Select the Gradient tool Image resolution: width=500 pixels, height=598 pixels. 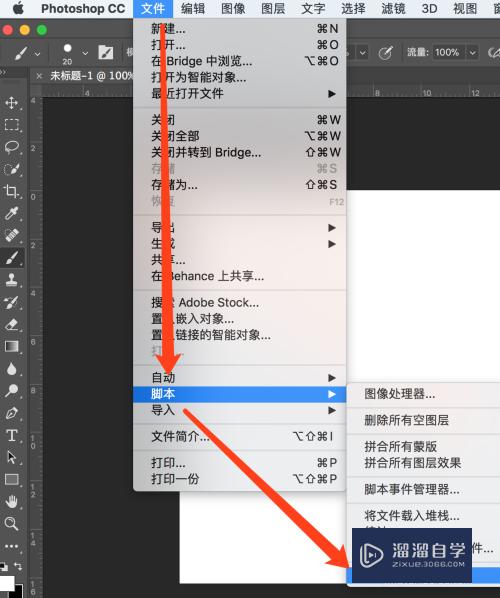11,347
